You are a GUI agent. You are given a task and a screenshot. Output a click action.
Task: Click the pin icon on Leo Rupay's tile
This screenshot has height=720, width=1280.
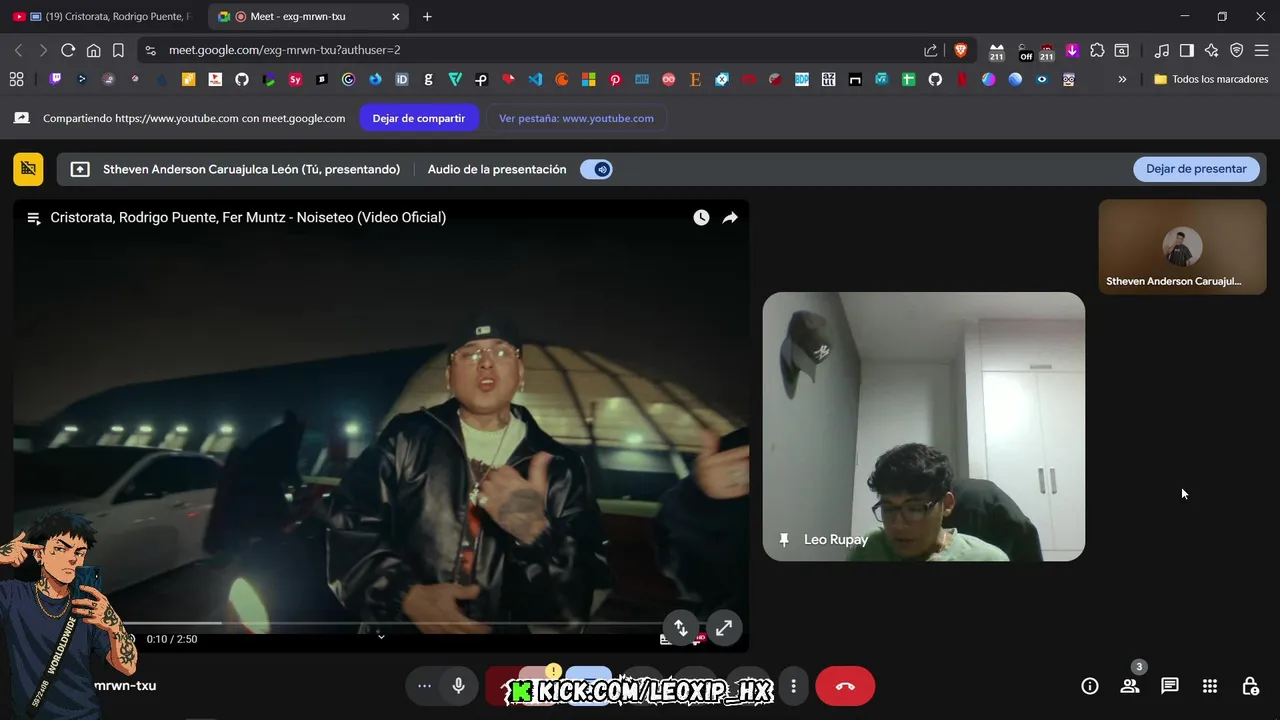pos(784,540)
